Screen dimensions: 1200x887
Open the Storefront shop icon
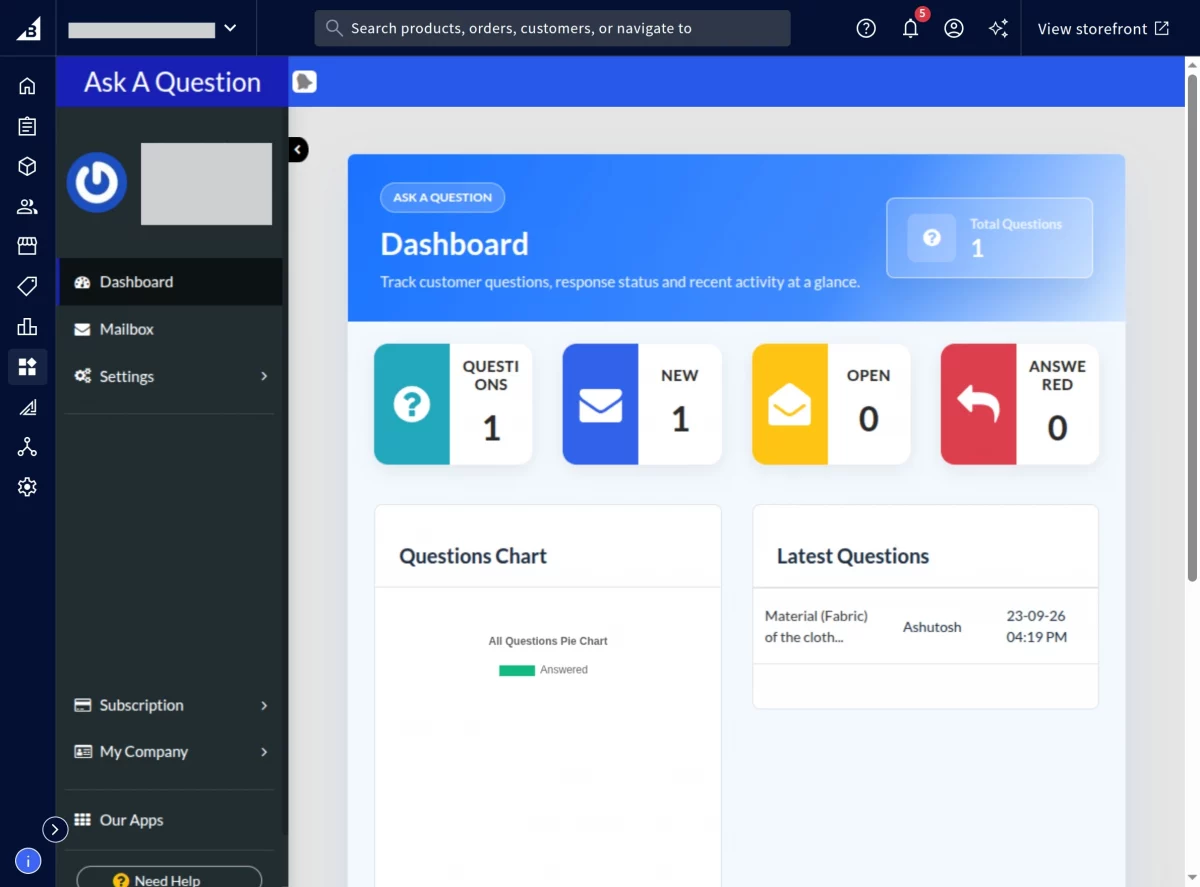coord(27,246)
